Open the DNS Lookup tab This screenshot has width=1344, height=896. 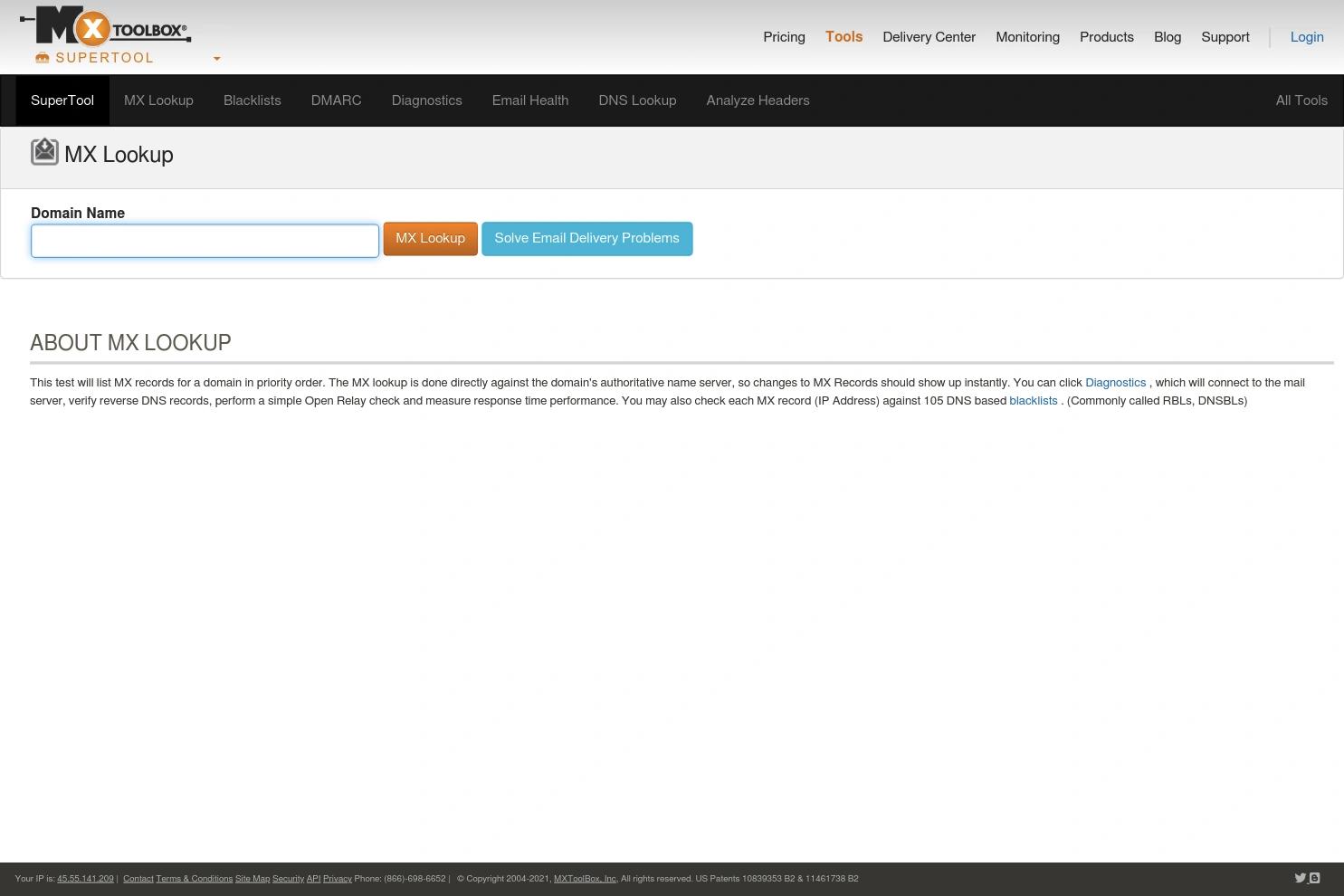637,100
